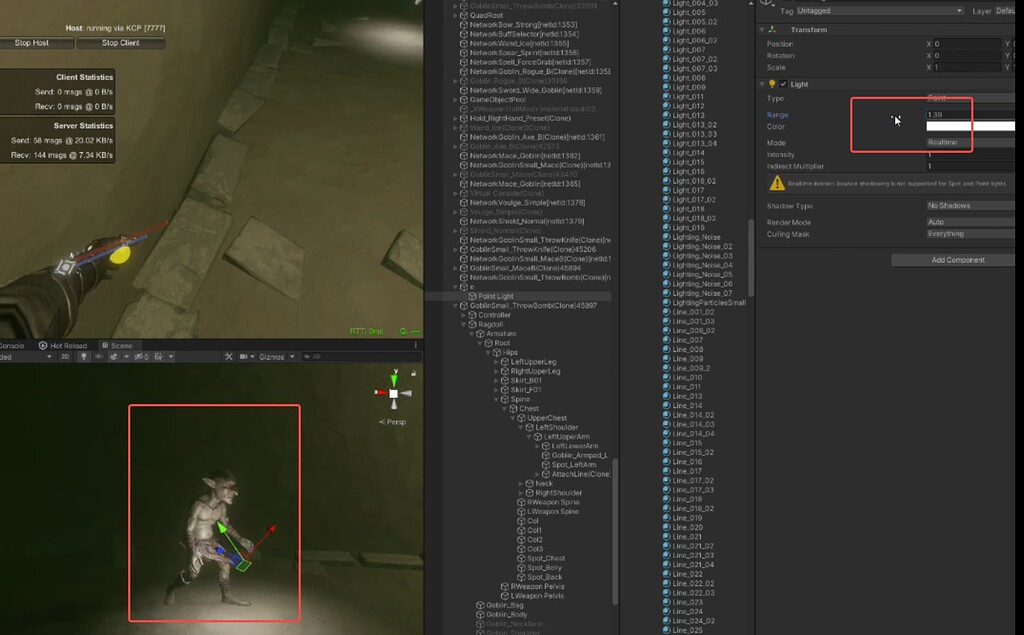Open the light Color swatch
Viewport: 1024px width, 635px height.
click(970, 126)
